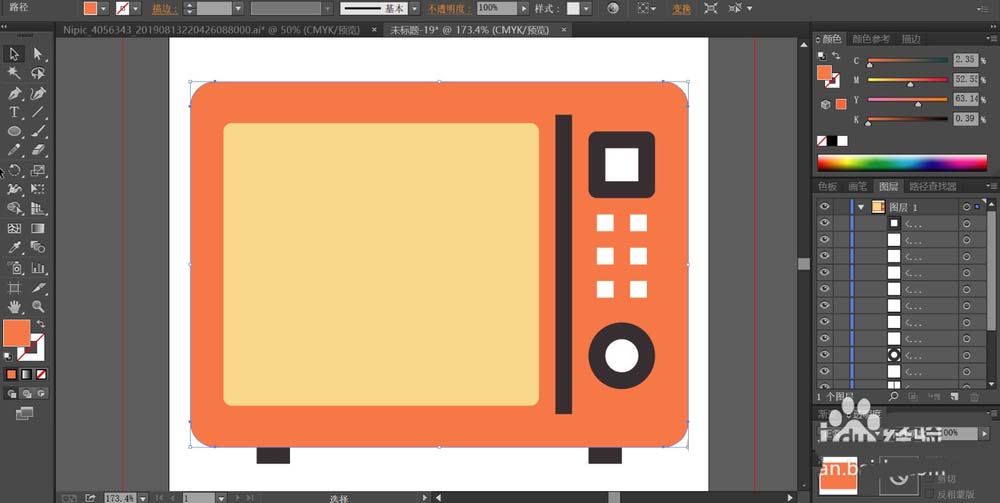Select the Pencil tool
This screenshot has width=1000, height=503.
point(14,150)
